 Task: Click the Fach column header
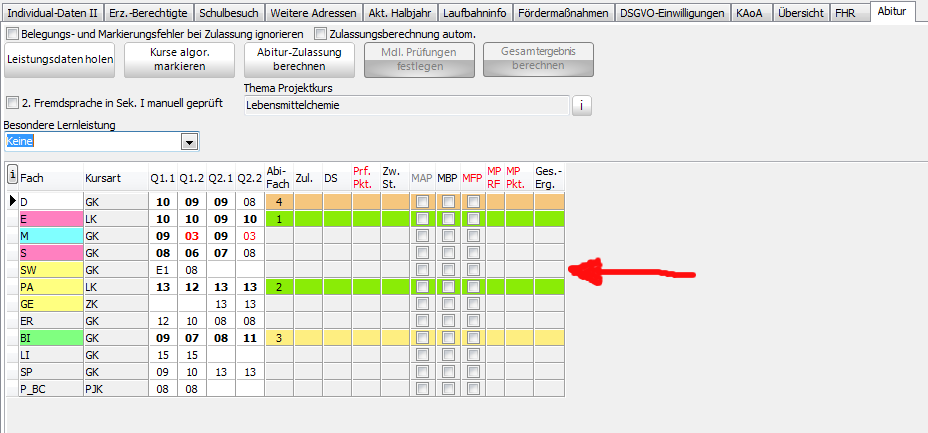tap(51, 177)
